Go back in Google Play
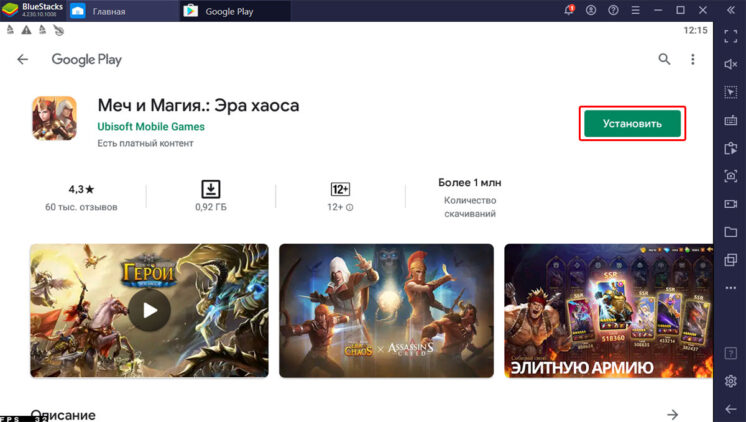The width and height of the screenshot is (746, 422). [23, 59]
